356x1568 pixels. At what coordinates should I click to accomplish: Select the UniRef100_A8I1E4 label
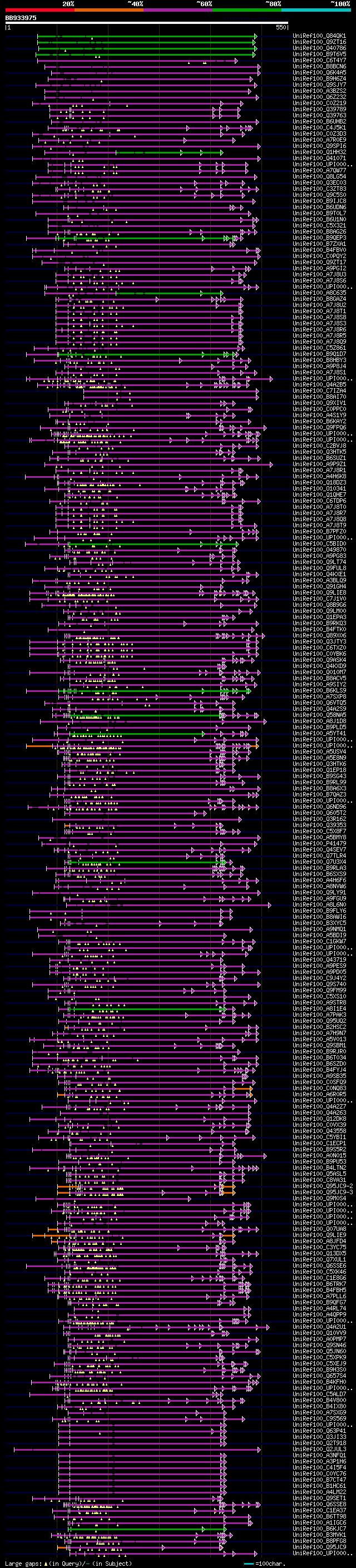point(319,1008)
